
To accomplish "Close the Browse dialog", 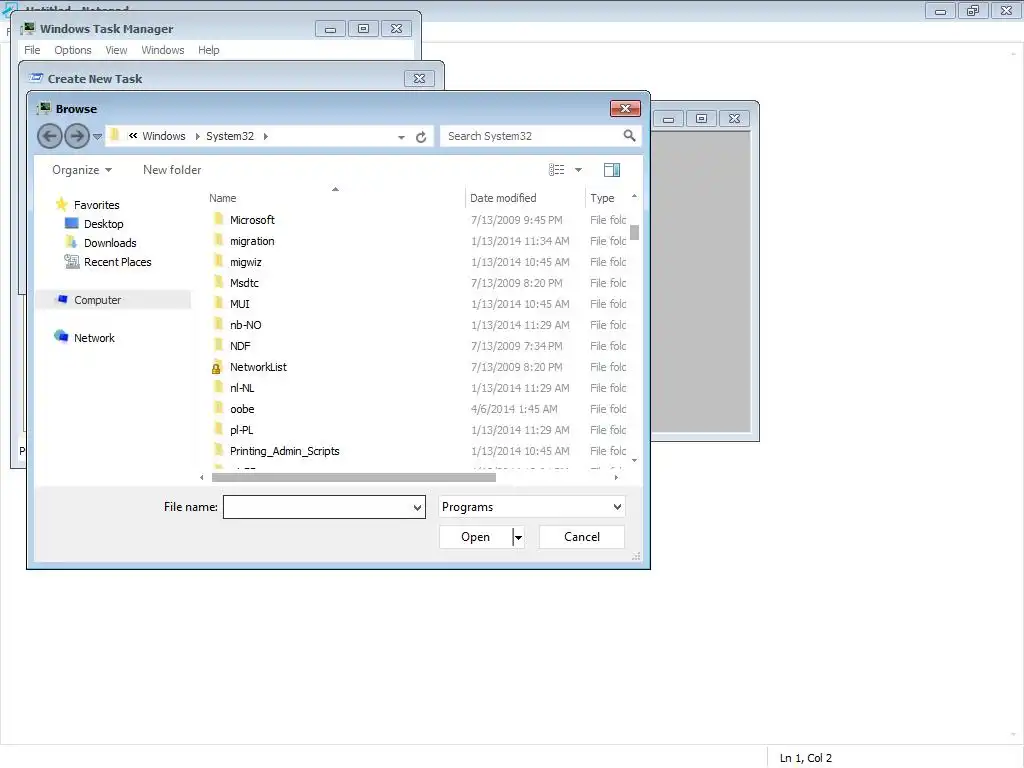I will pyautogui.click(x=625, y=108).
